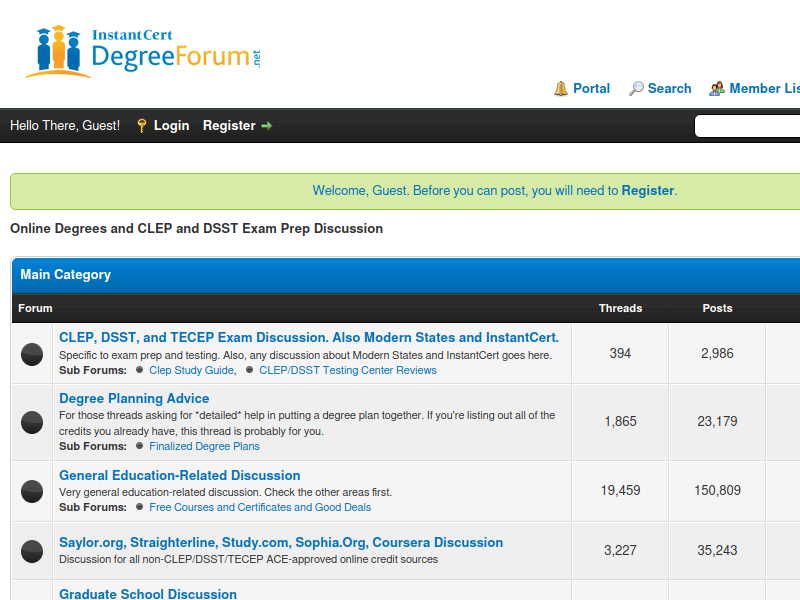
Task: Click the key icon next to Login
Action: coord(142,126)
